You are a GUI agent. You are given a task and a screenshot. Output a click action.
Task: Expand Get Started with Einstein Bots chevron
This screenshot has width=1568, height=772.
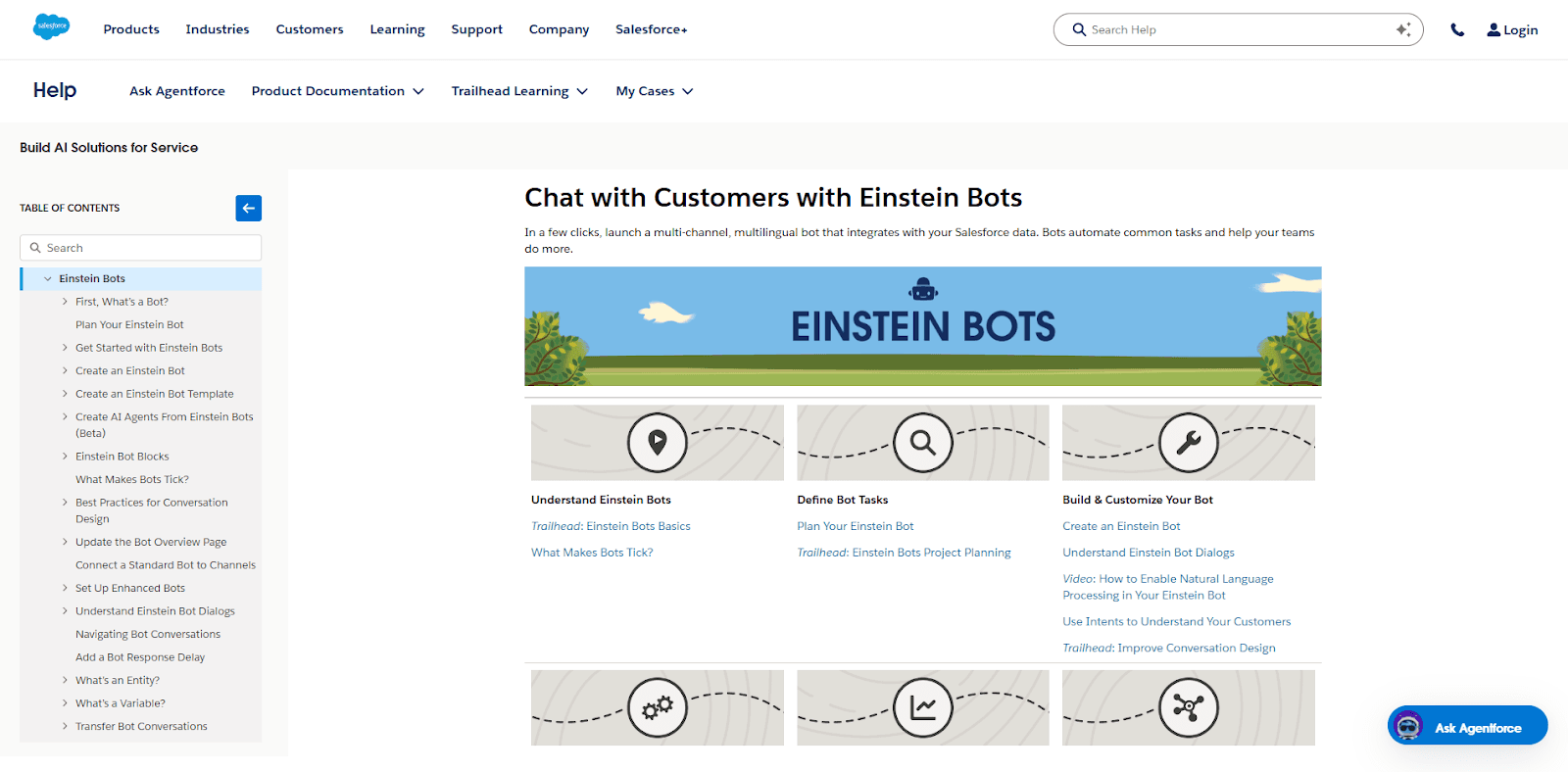(65, 348)
